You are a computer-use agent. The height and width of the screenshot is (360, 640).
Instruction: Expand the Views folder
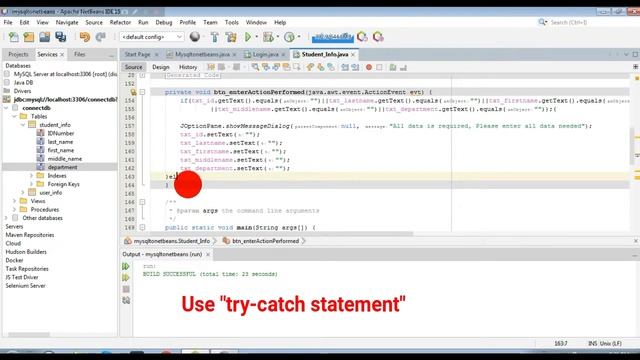[14, 201]
